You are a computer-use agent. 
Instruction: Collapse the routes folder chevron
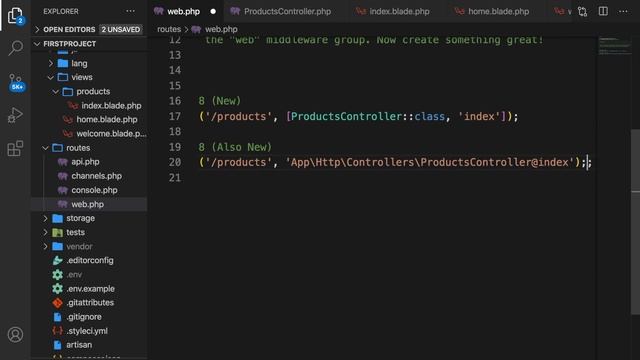45,148
